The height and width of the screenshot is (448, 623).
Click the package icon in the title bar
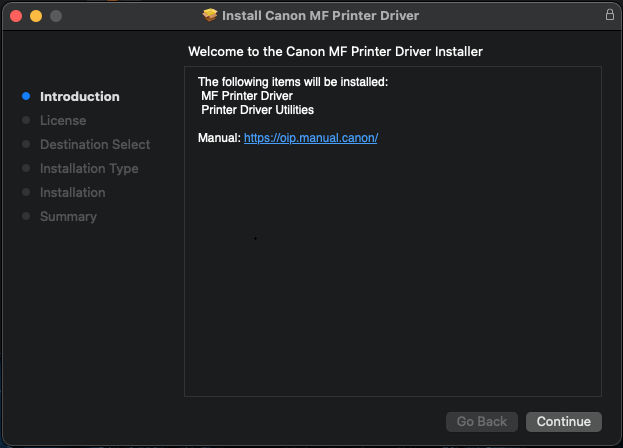click(209, 15)
